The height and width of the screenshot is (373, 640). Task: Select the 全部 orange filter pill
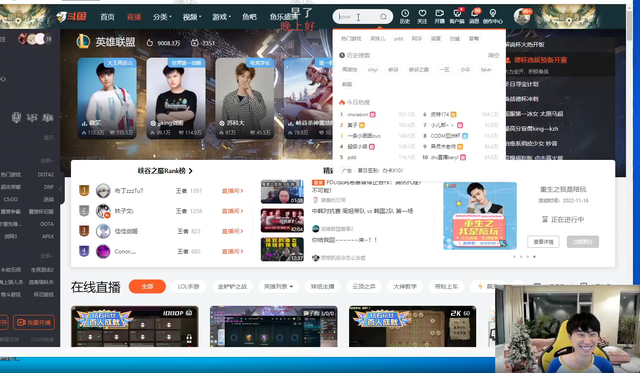pyautogui.click(x=147, y=286)
